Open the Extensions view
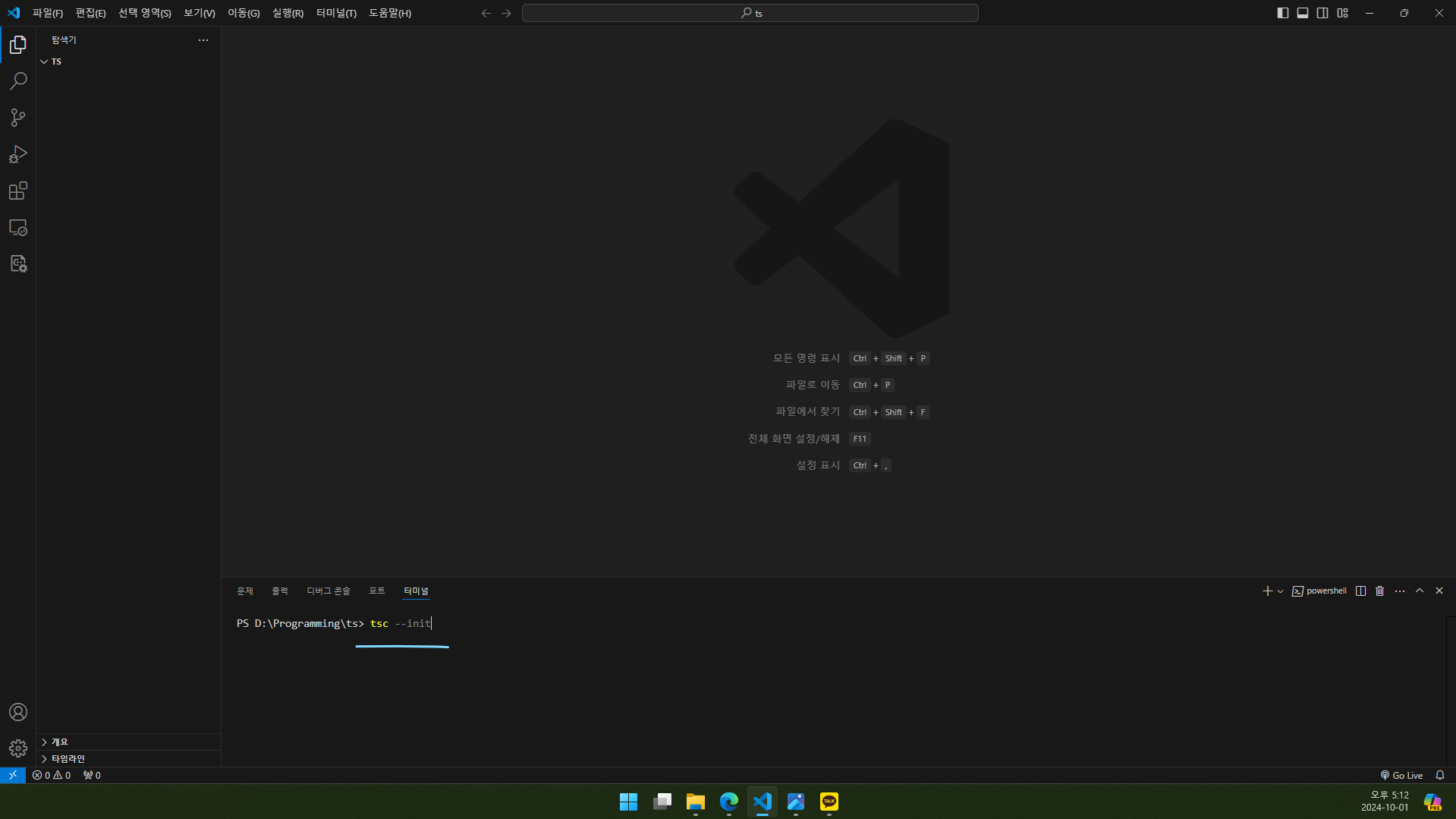The width and height of the screenshot is (1456, 819). point(18,191)
